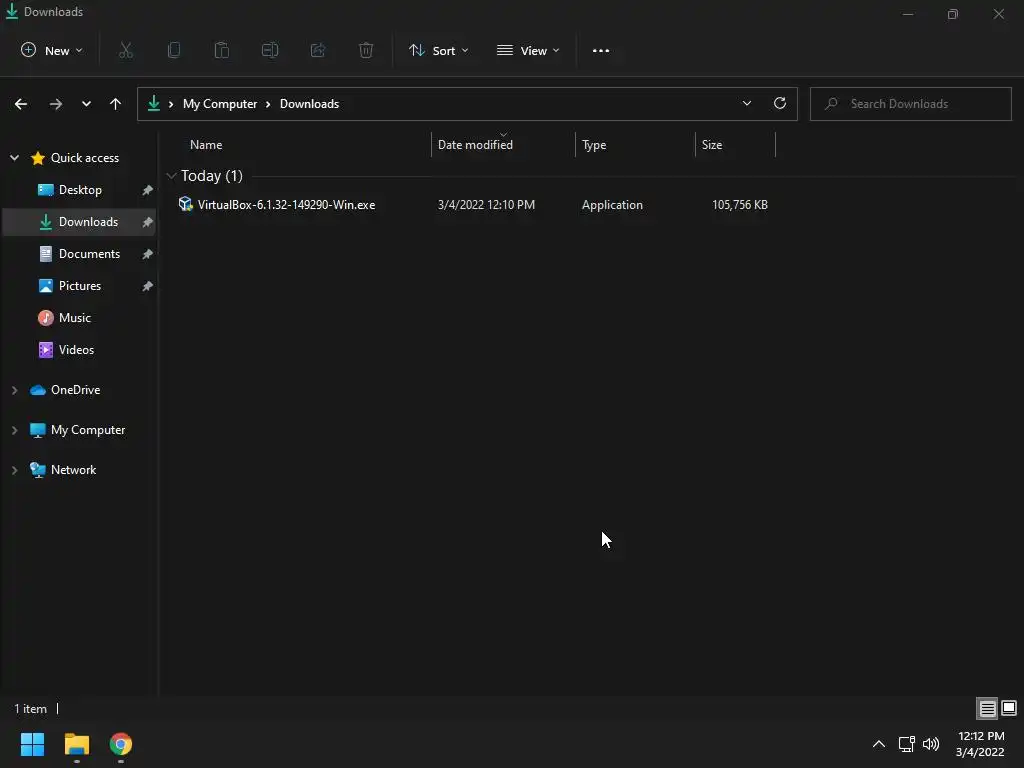Click the Paste clipboard icon
Image resolution: width=1024 pixels, height=768 pixels.
click(x=222, y=50)
